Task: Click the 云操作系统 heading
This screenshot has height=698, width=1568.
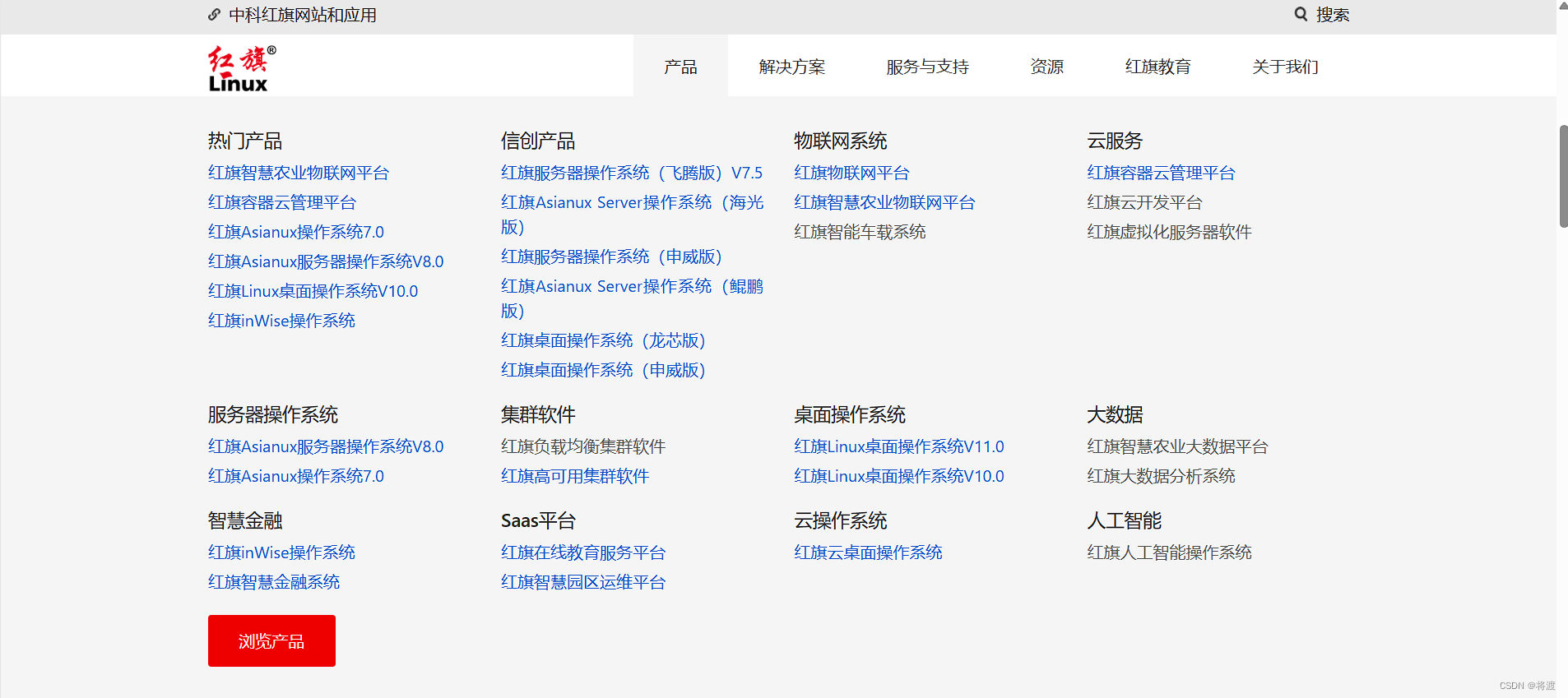Action: [840, 520]
